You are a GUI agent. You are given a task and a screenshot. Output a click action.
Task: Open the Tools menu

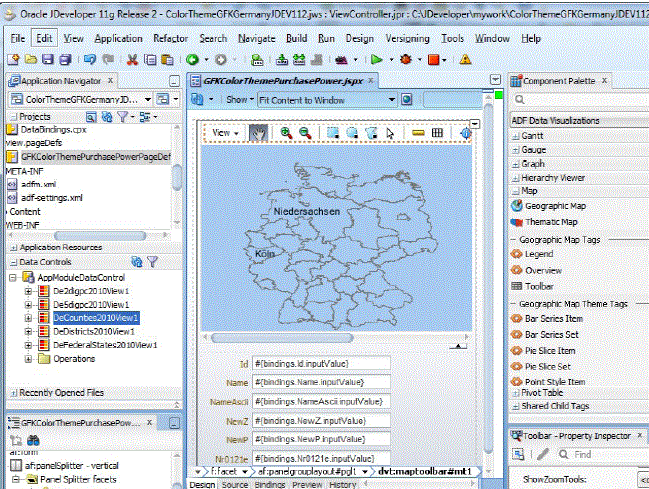(x=452, y=39)
